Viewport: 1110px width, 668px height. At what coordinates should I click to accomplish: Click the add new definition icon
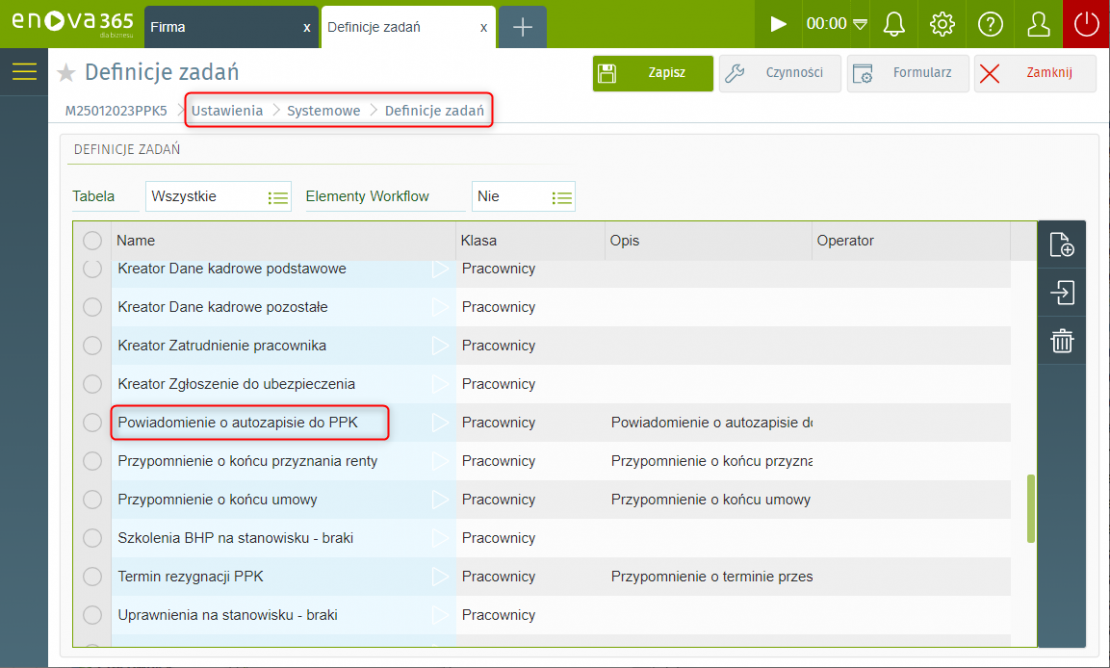[x=1061, y=245]
